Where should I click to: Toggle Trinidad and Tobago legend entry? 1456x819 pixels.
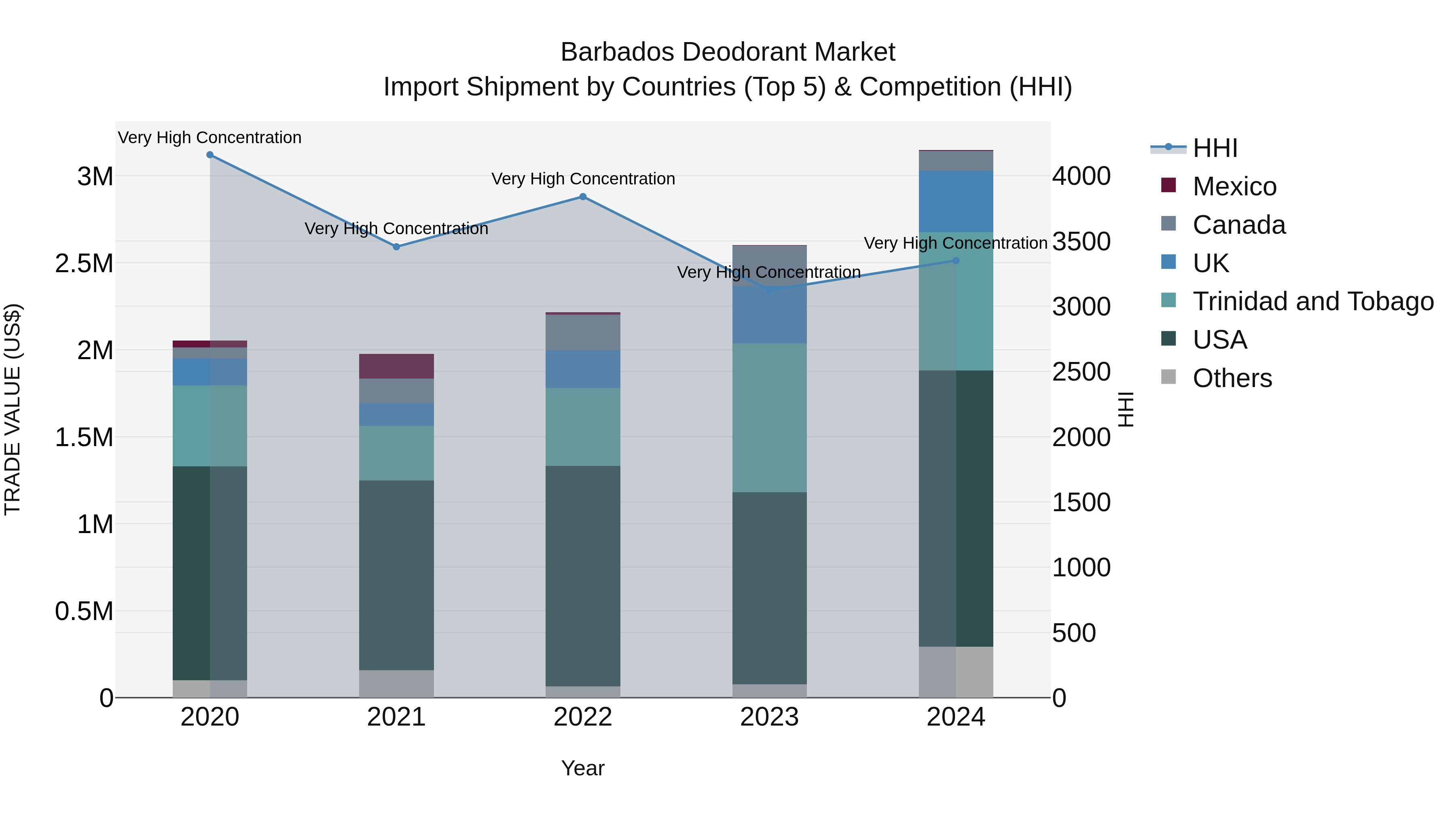pos(1297,301)
